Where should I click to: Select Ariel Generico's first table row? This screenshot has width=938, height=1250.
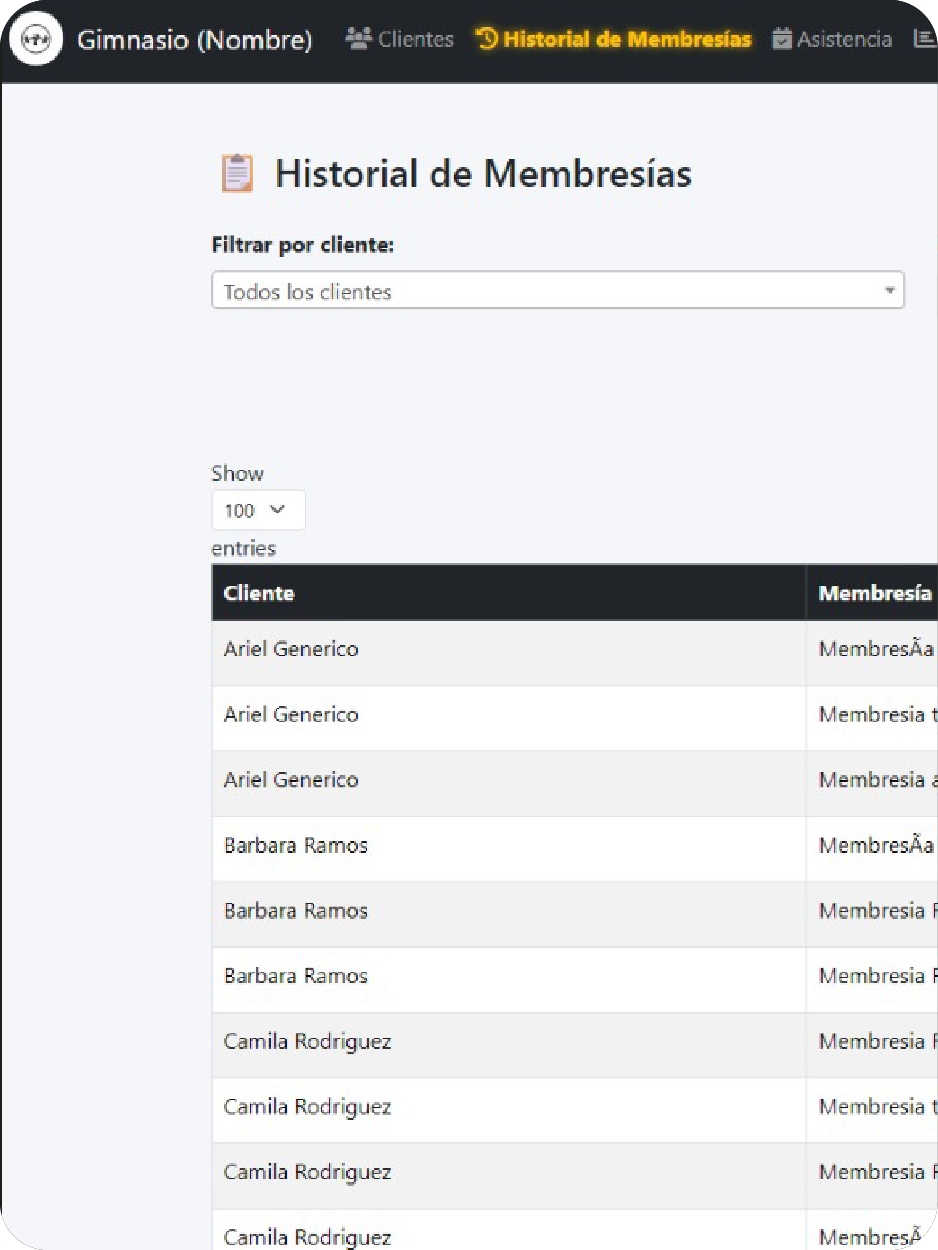click(290, 649)
